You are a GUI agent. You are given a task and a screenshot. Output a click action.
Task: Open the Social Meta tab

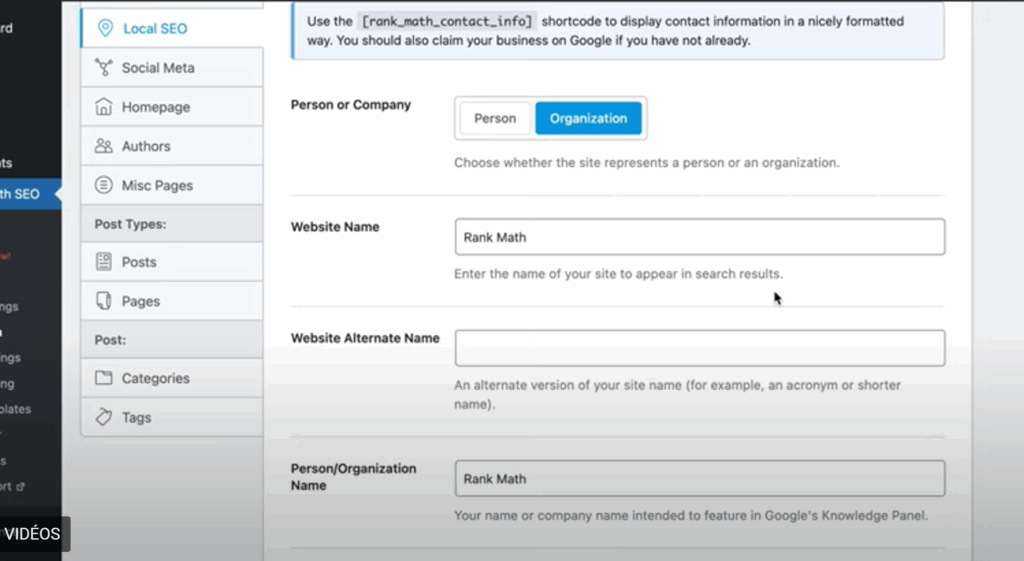(172, 67)
